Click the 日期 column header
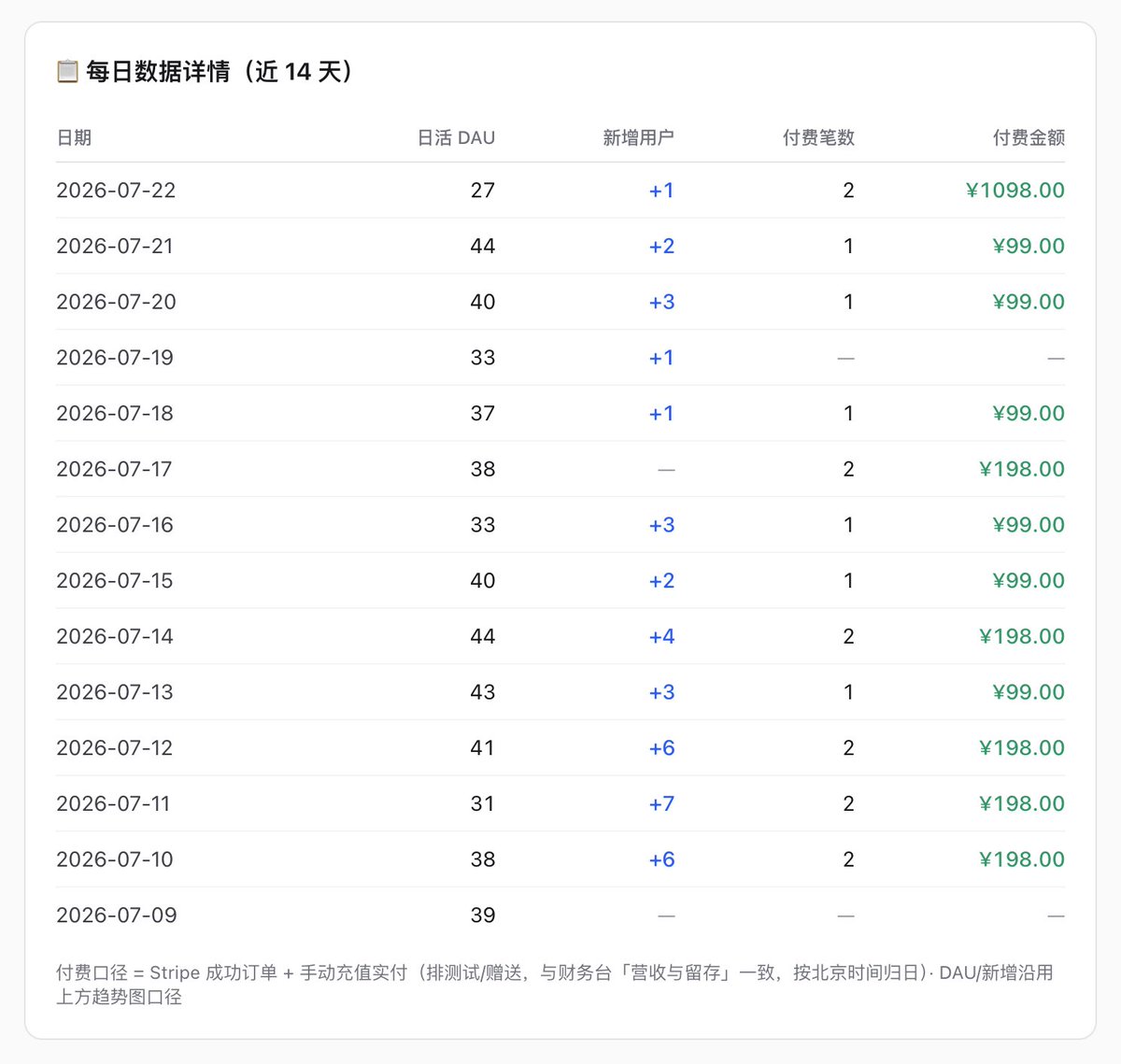This screenshot has height=1064, width=1121. tap(74, 137)
